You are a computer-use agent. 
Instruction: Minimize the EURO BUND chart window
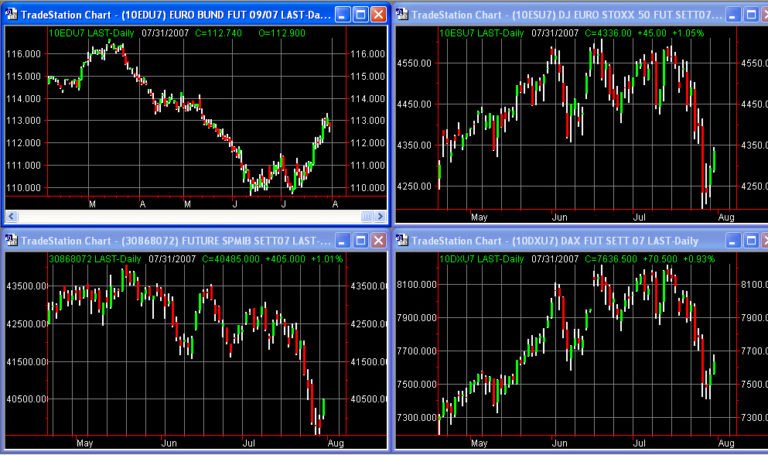coord(341,14)
